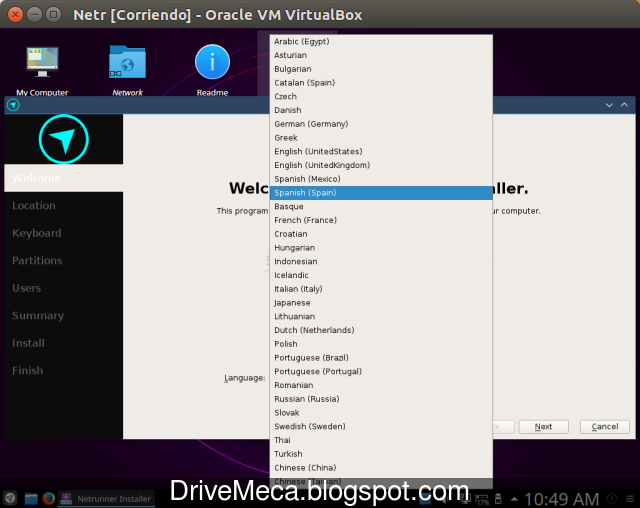Select Hungarian language
This screenshot has height=508, width=640.
381,248
